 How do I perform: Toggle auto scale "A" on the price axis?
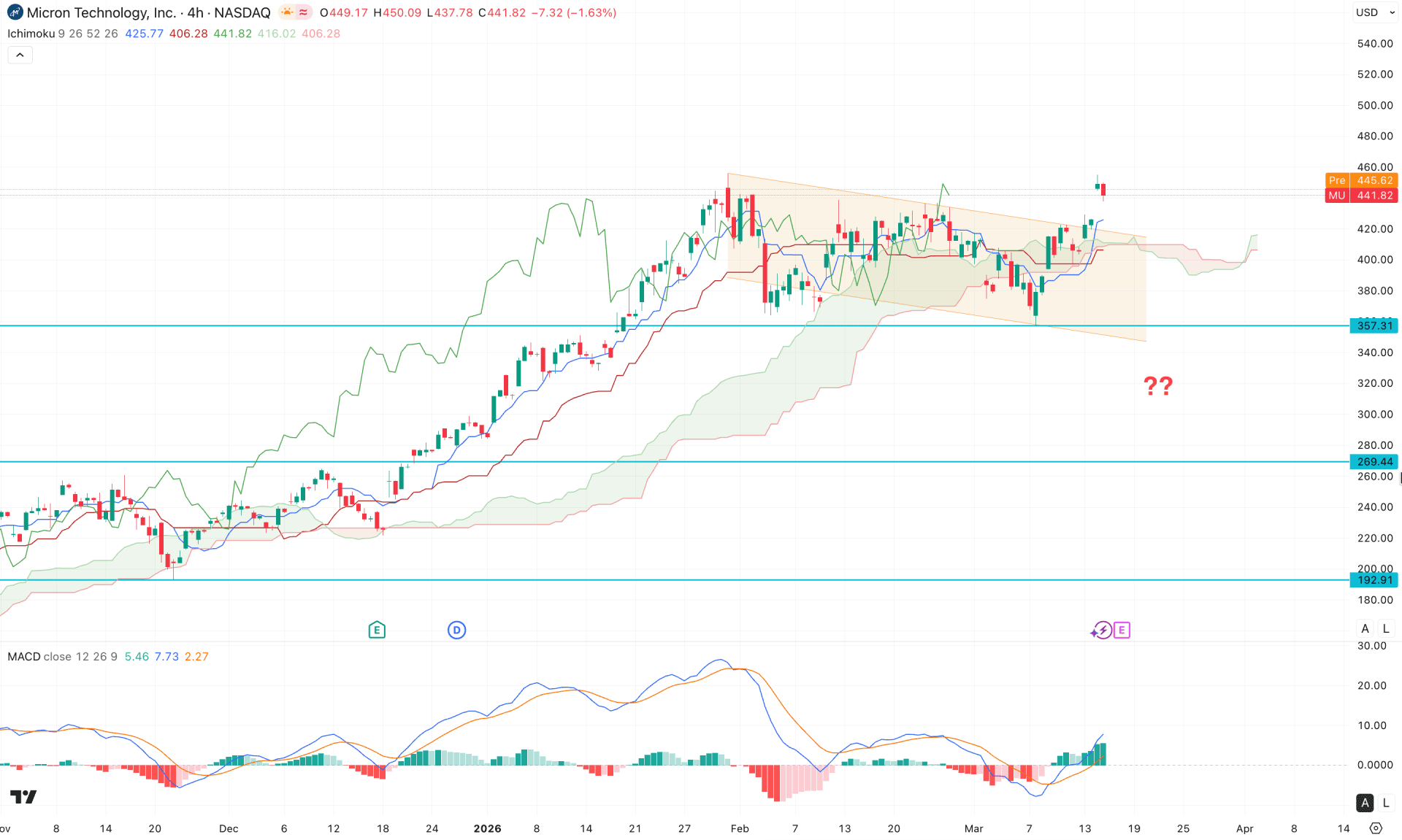1365,628
